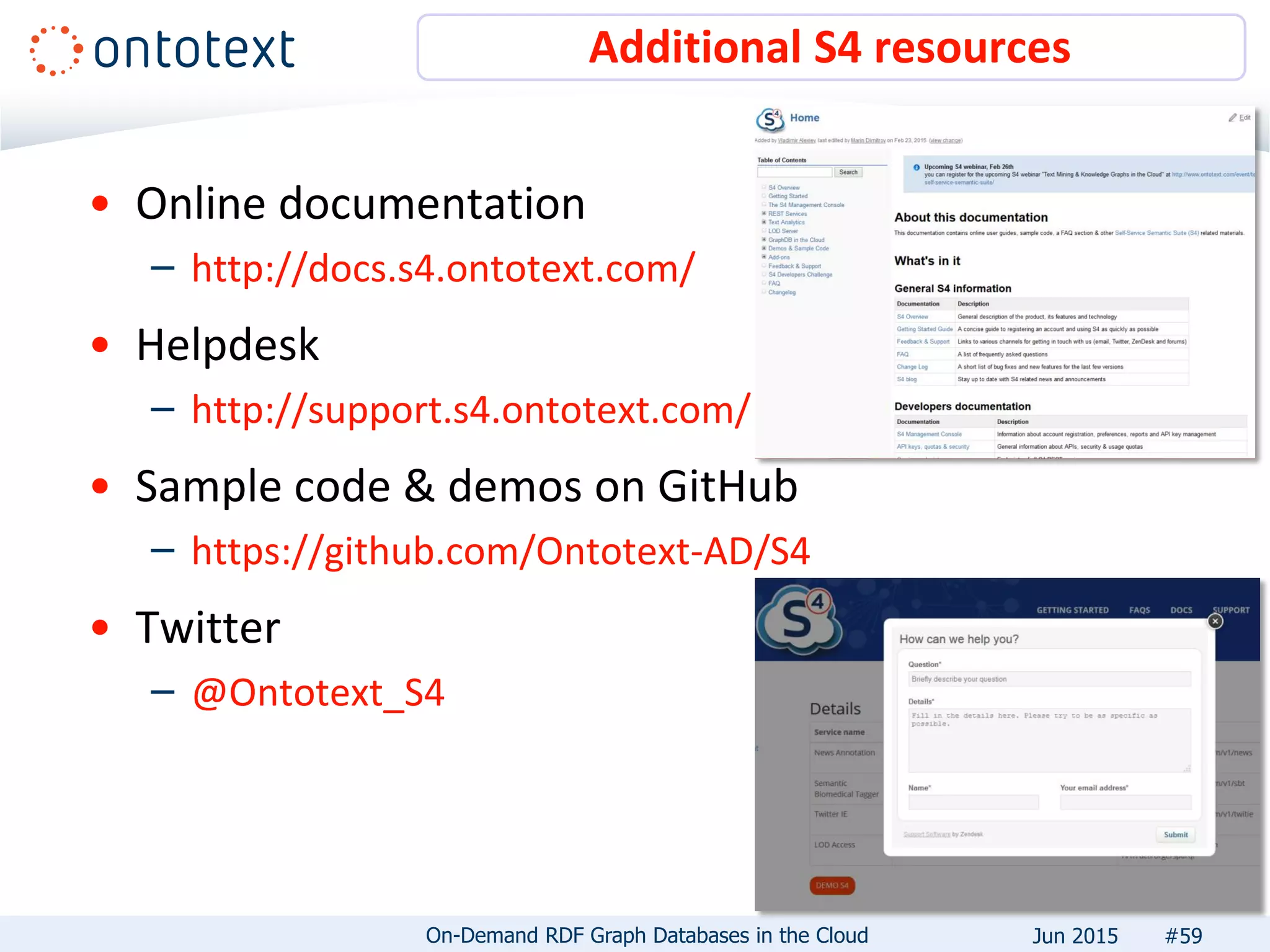Viewport: 1270px width, 952px height.
Task: Click API keys, quotas & security link
Action: tap(933, 447)
